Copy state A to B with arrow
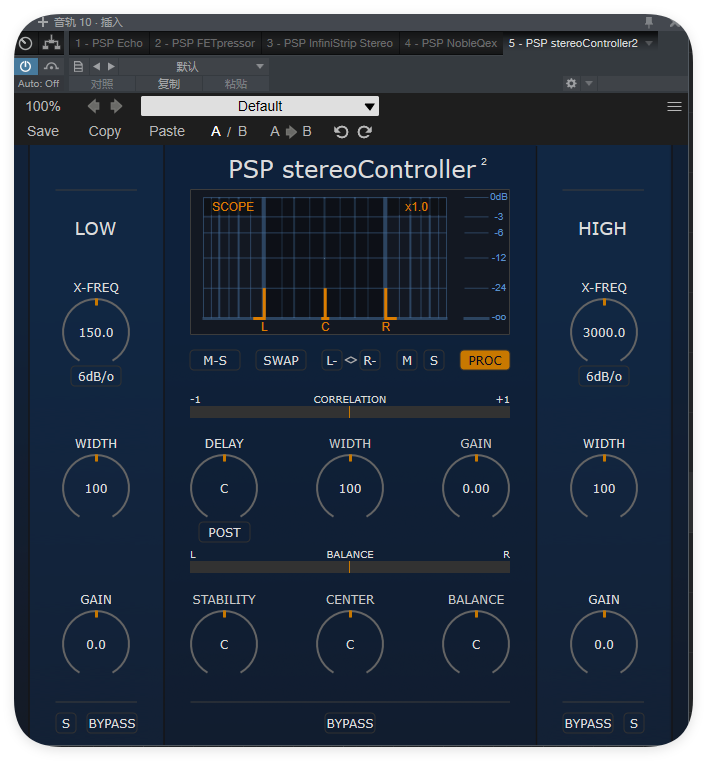707x761 pixels. pyautogui.click(x=291, y=132)
